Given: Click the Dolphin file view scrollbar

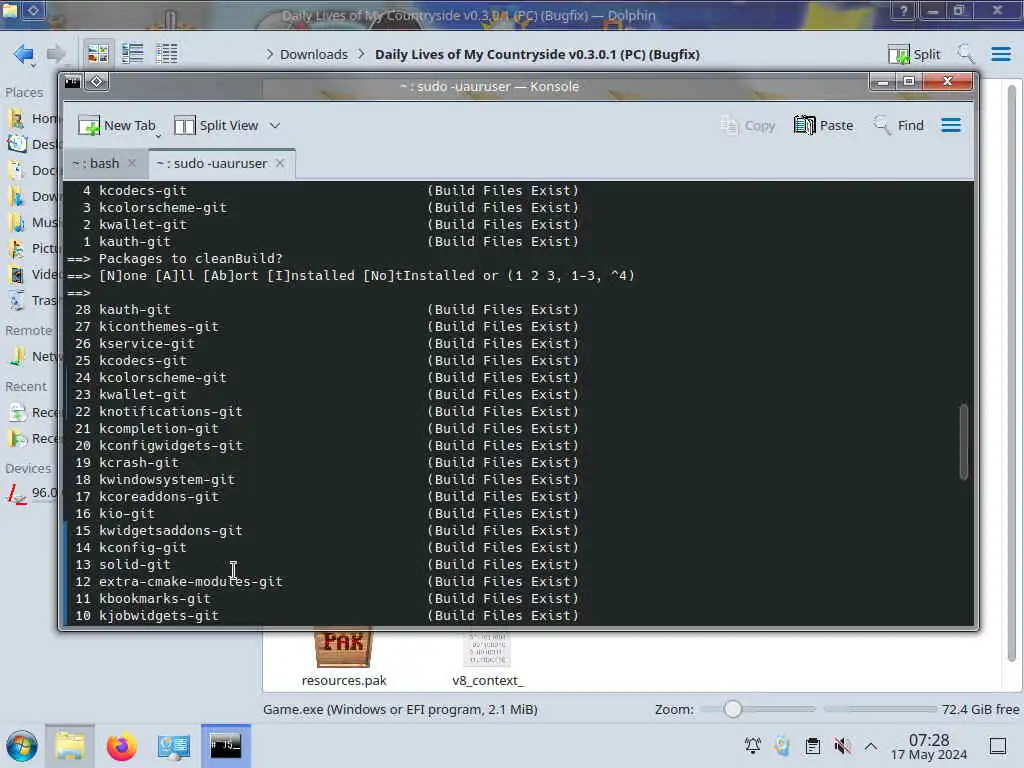Looking at the screenshot, I should [x=1012, y=372].
